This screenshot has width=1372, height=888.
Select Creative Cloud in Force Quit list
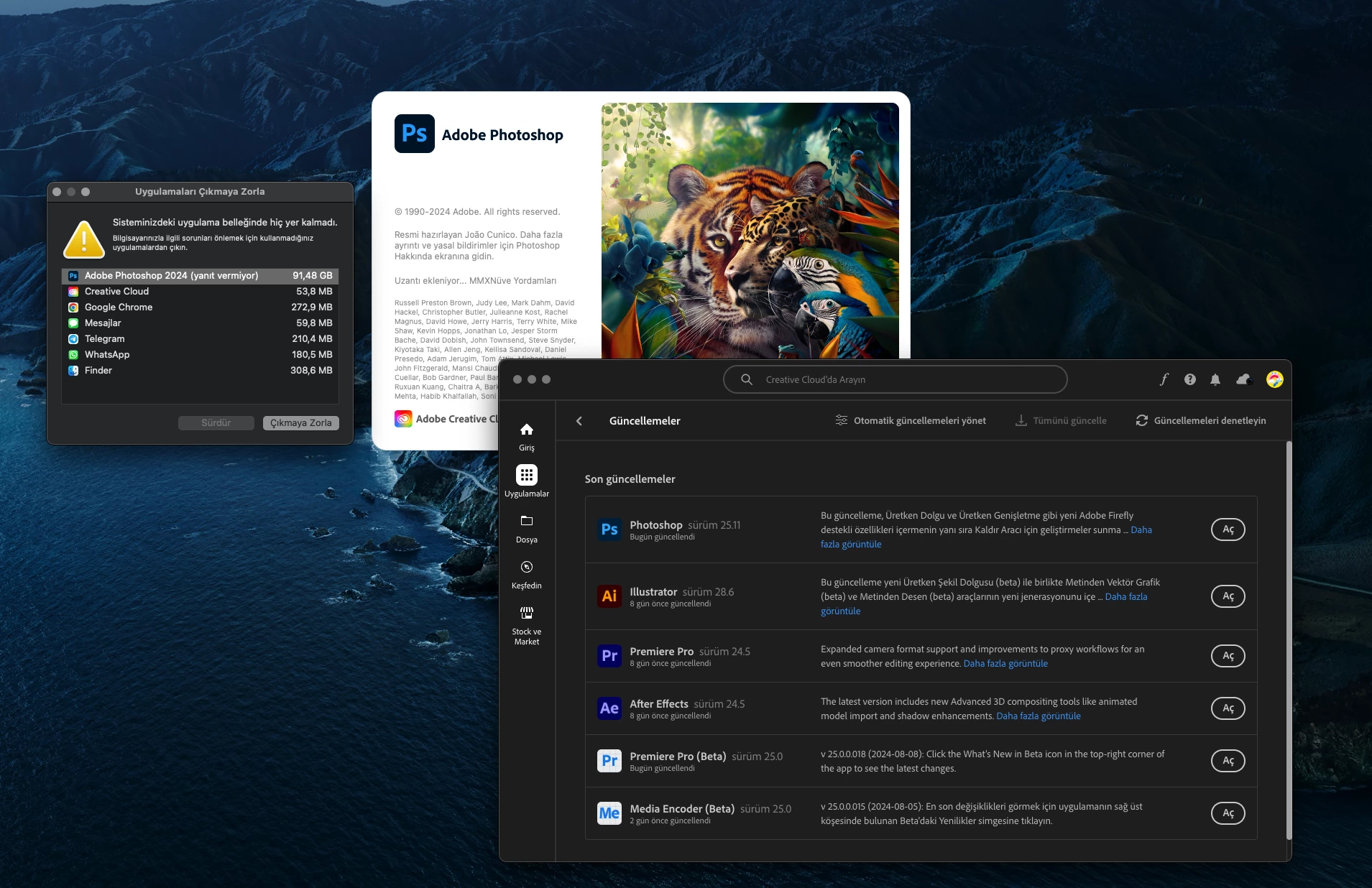200,292
